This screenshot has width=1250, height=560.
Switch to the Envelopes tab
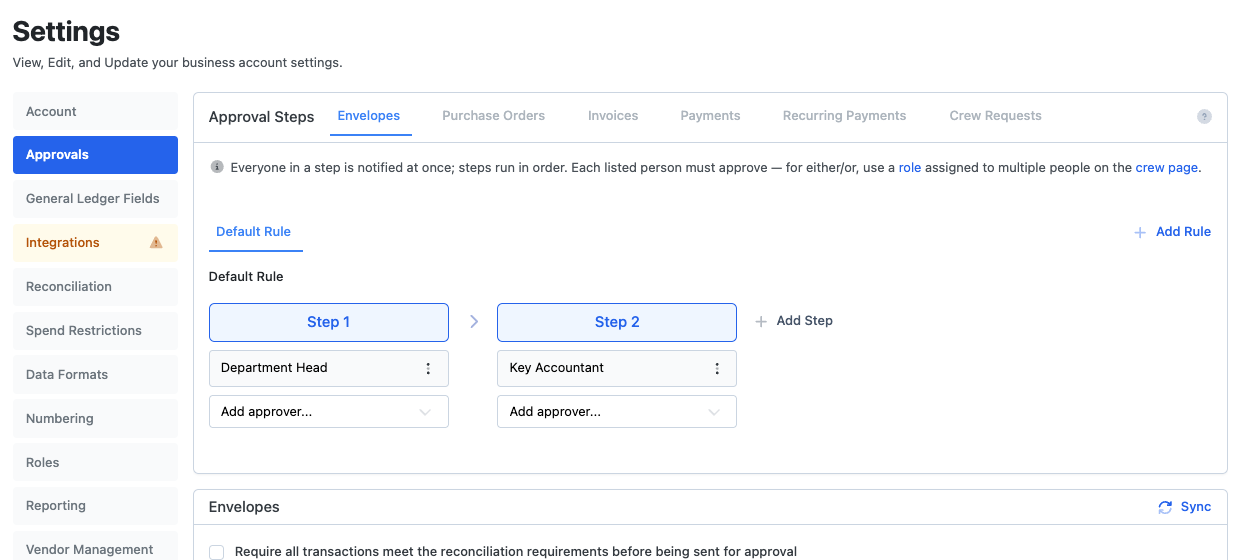point(369,116)
